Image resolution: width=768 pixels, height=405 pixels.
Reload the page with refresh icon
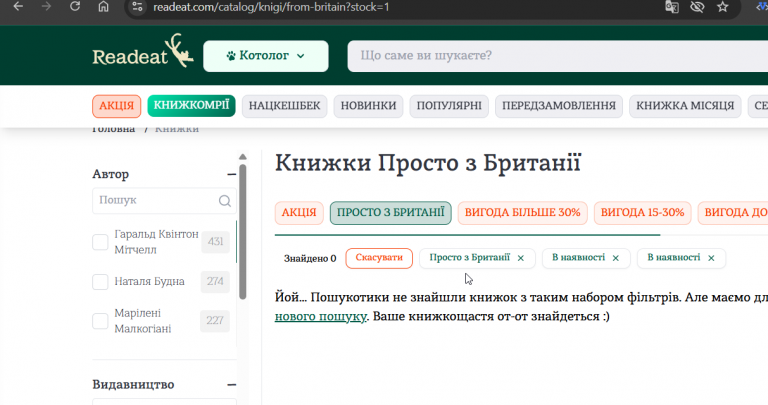coord(74,6)
